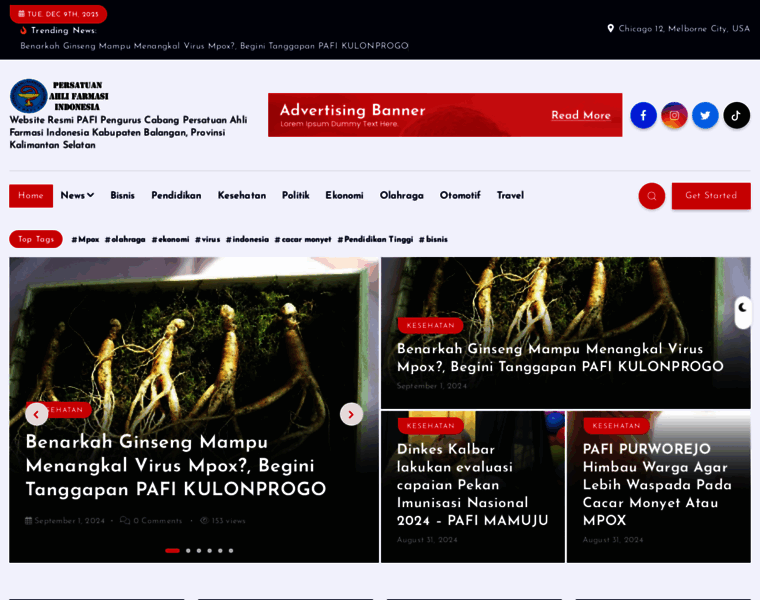This screenshot has height=600, width=760.
Task: Open the Facebook social icon
Action: pyautogui.click(x=643, y=115)
